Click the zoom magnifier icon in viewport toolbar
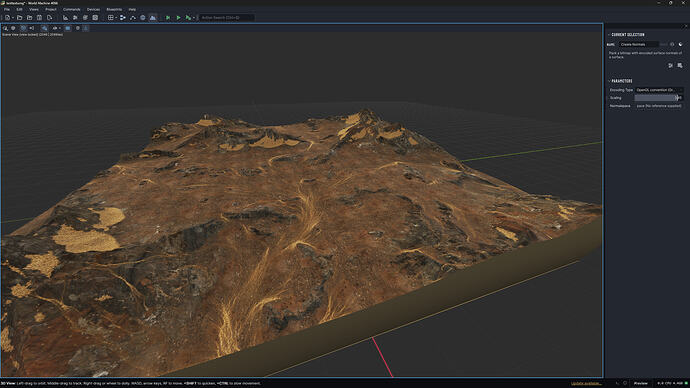Image resolution: width=690 pixels, height=388 pixels. (5, 28)
